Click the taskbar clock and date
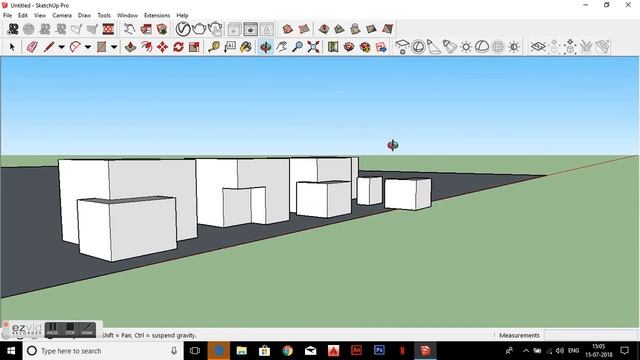The image size is (640, 360). [599, 351]
